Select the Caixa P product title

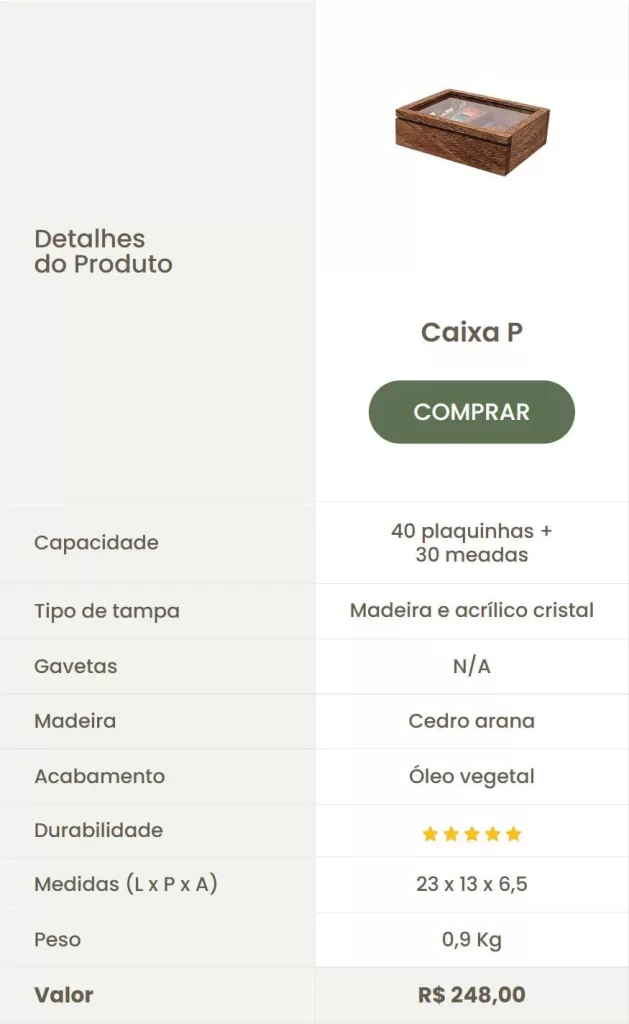point(471,332)
